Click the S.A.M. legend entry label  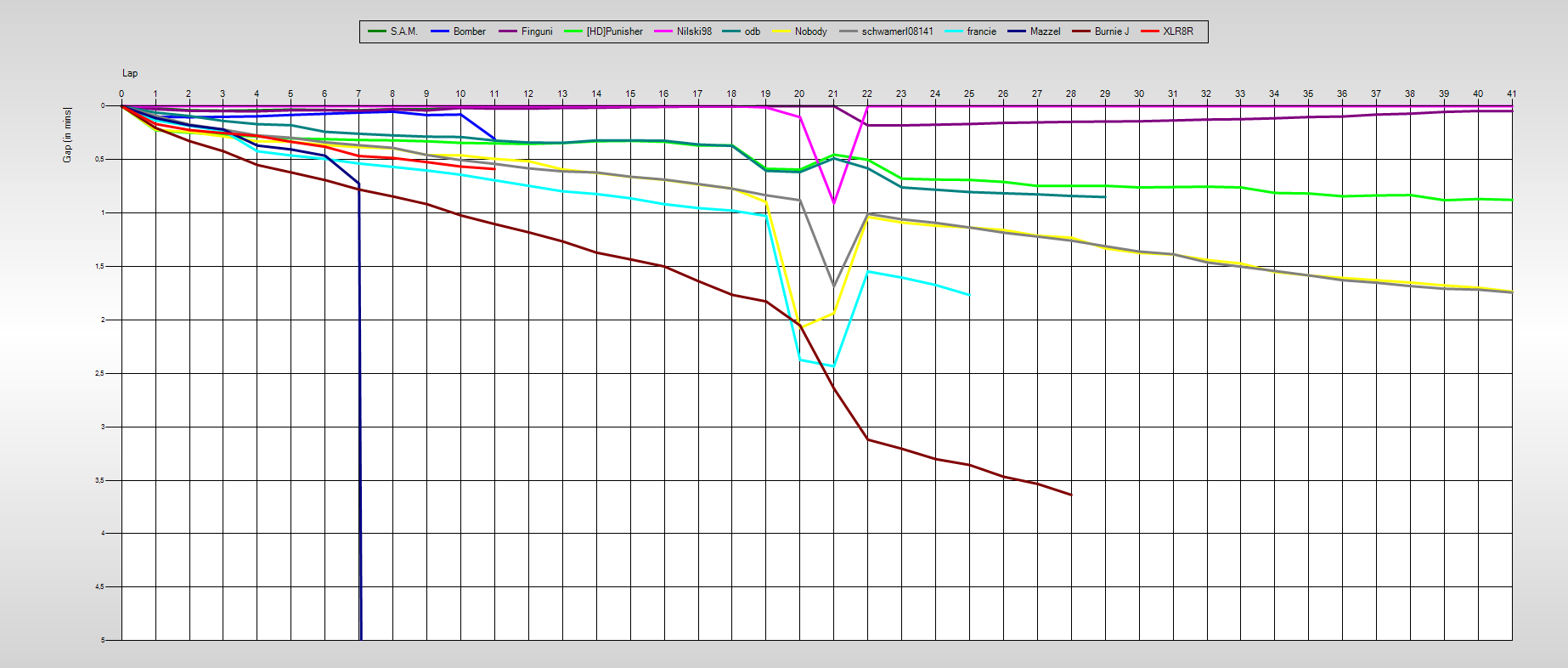[x=403, y=31]
